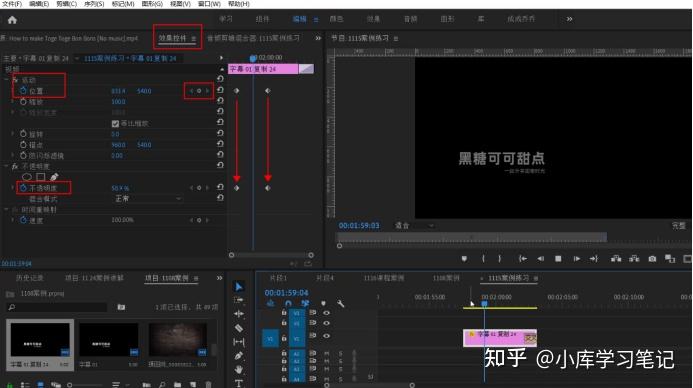Toggle 不透明度 opacity stopwatch animation

tap(23, 188)
